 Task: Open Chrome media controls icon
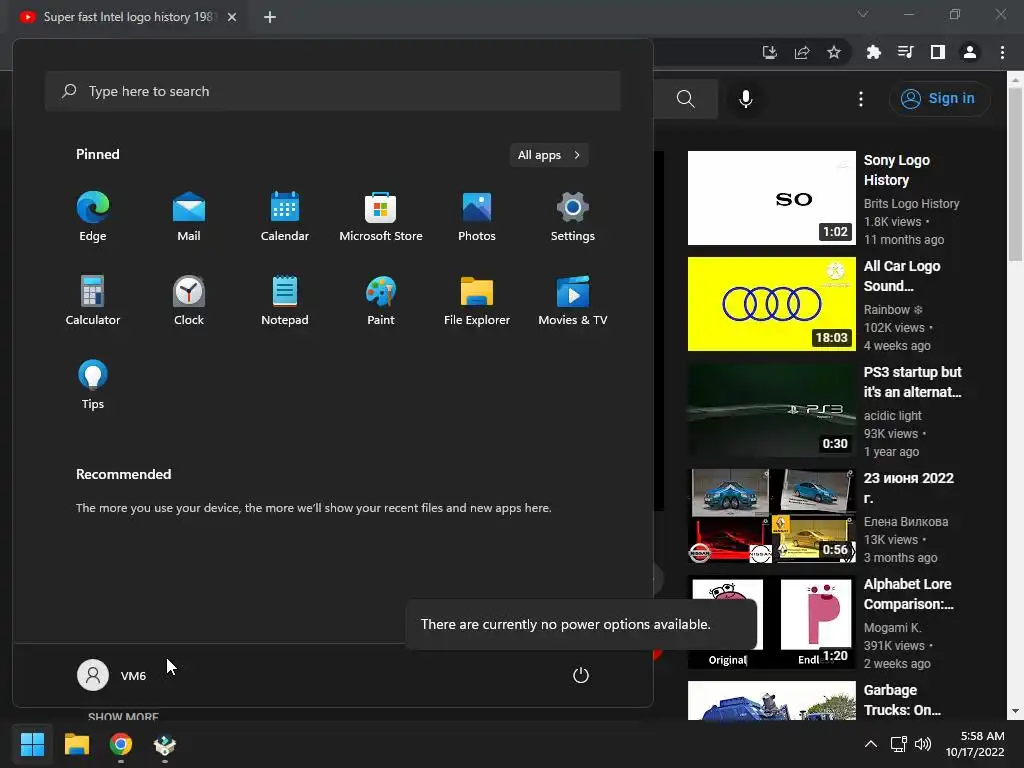tap(906, 52)
